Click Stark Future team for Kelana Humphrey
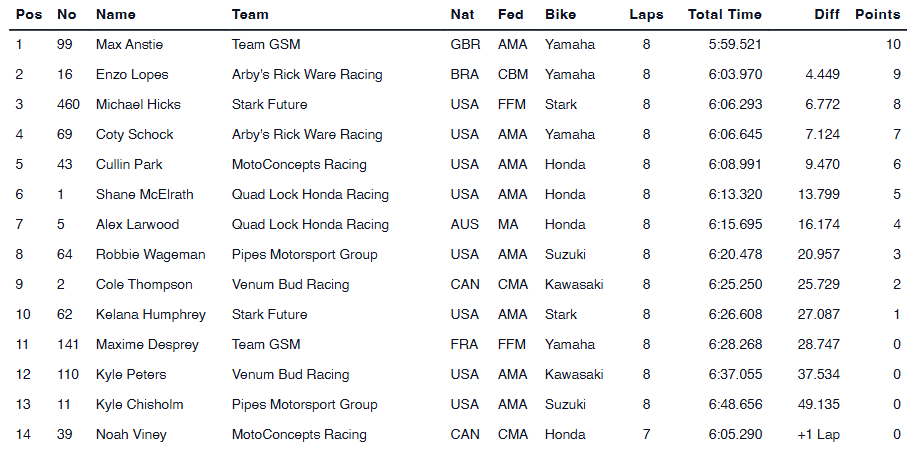Viewport: 919px width, 452px height. (269, 315)
